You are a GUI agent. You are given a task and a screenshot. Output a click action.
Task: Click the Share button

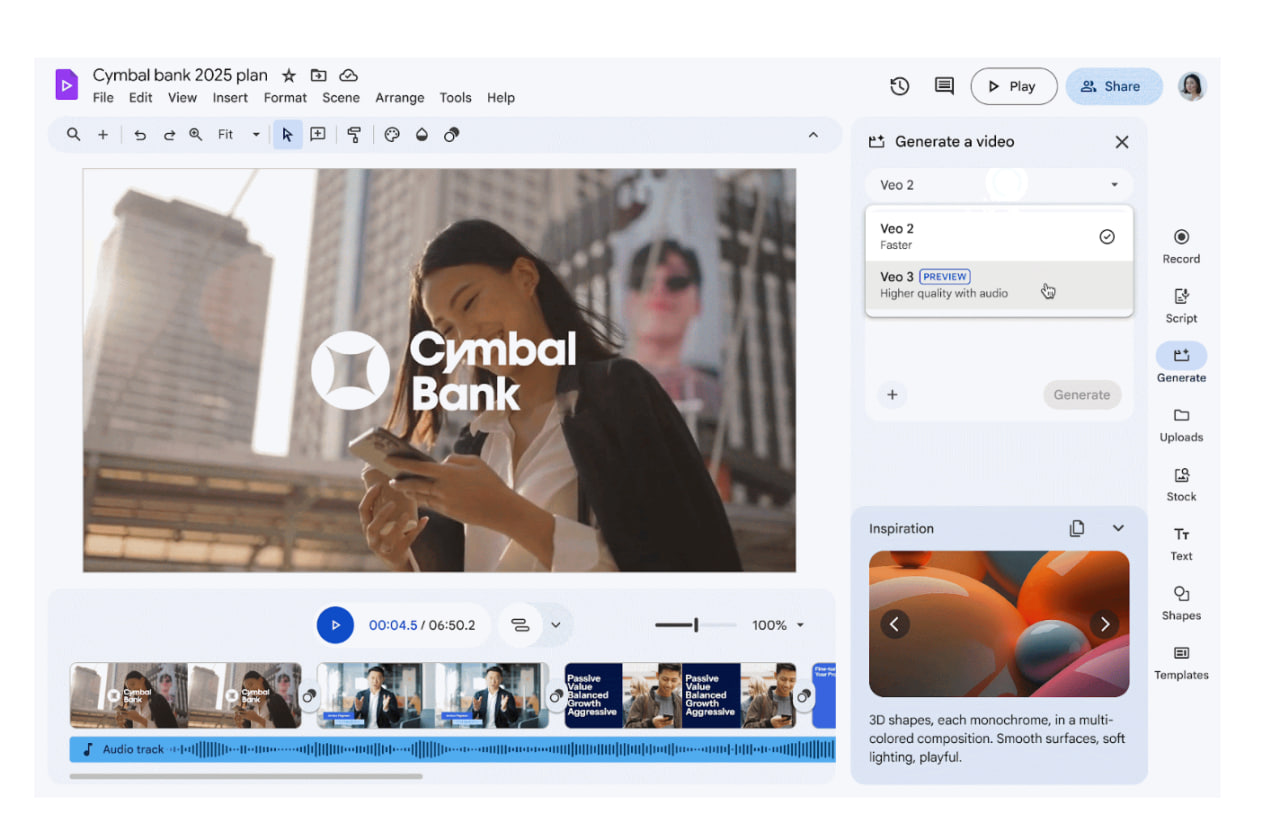point(1113,86)
